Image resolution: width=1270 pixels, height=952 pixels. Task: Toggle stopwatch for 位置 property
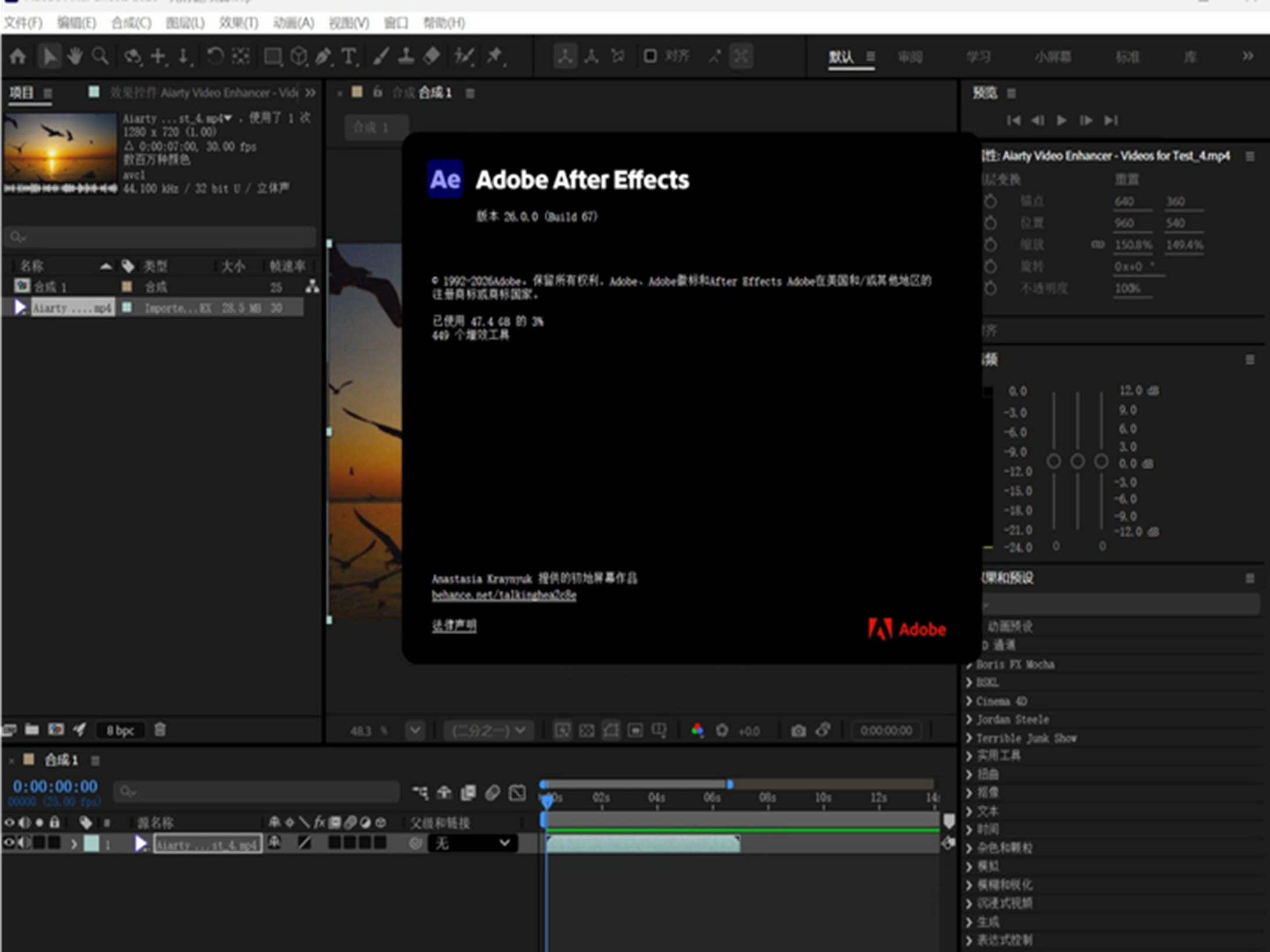coord(990,223)
